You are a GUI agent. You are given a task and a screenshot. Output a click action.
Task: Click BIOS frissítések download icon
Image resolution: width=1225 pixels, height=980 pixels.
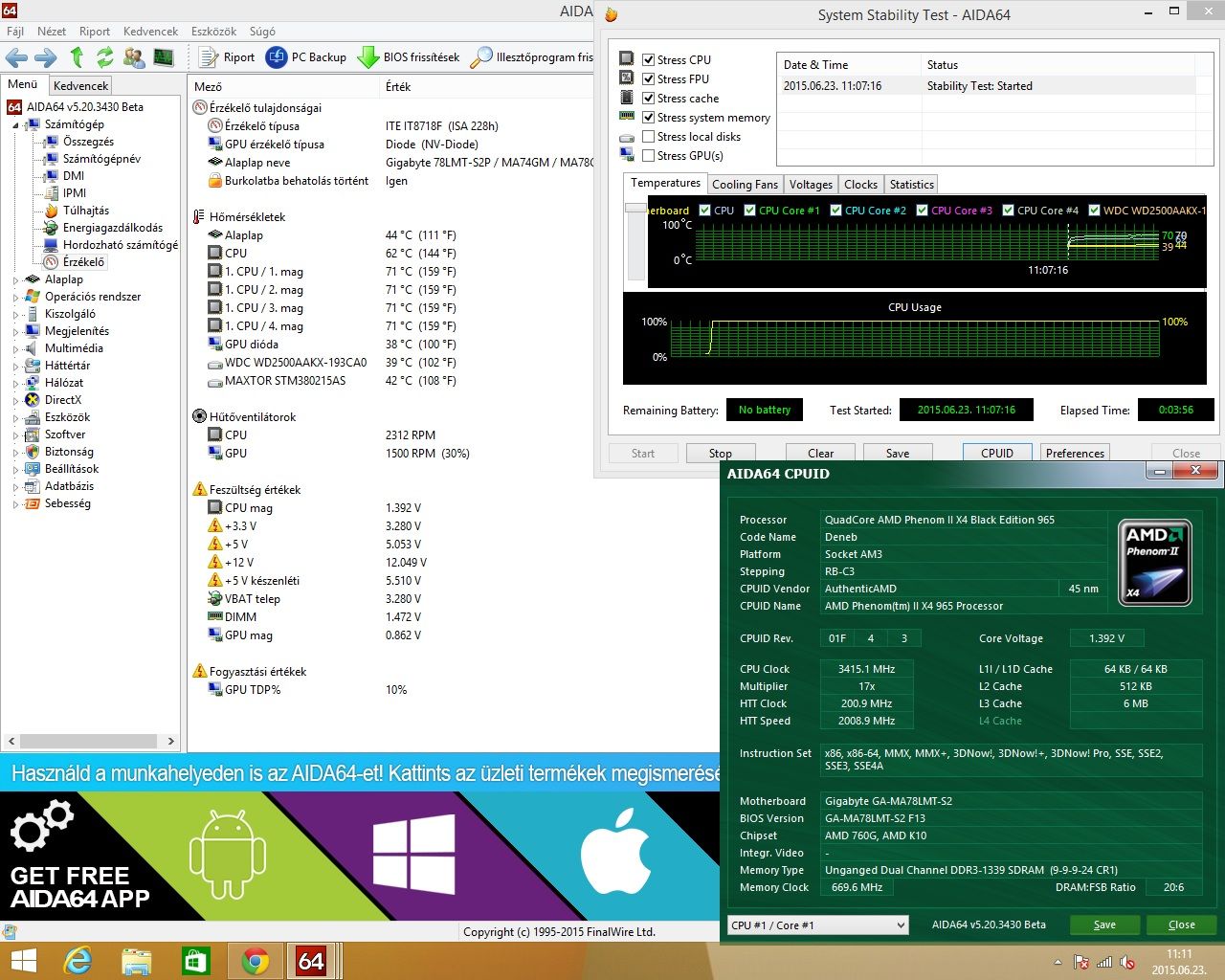coord(367,57)
